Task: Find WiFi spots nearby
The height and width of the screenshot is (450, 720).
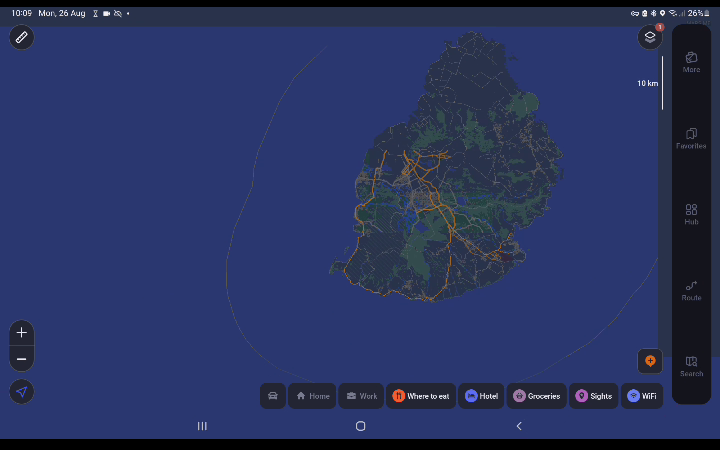Action: [x=642, y=396]
